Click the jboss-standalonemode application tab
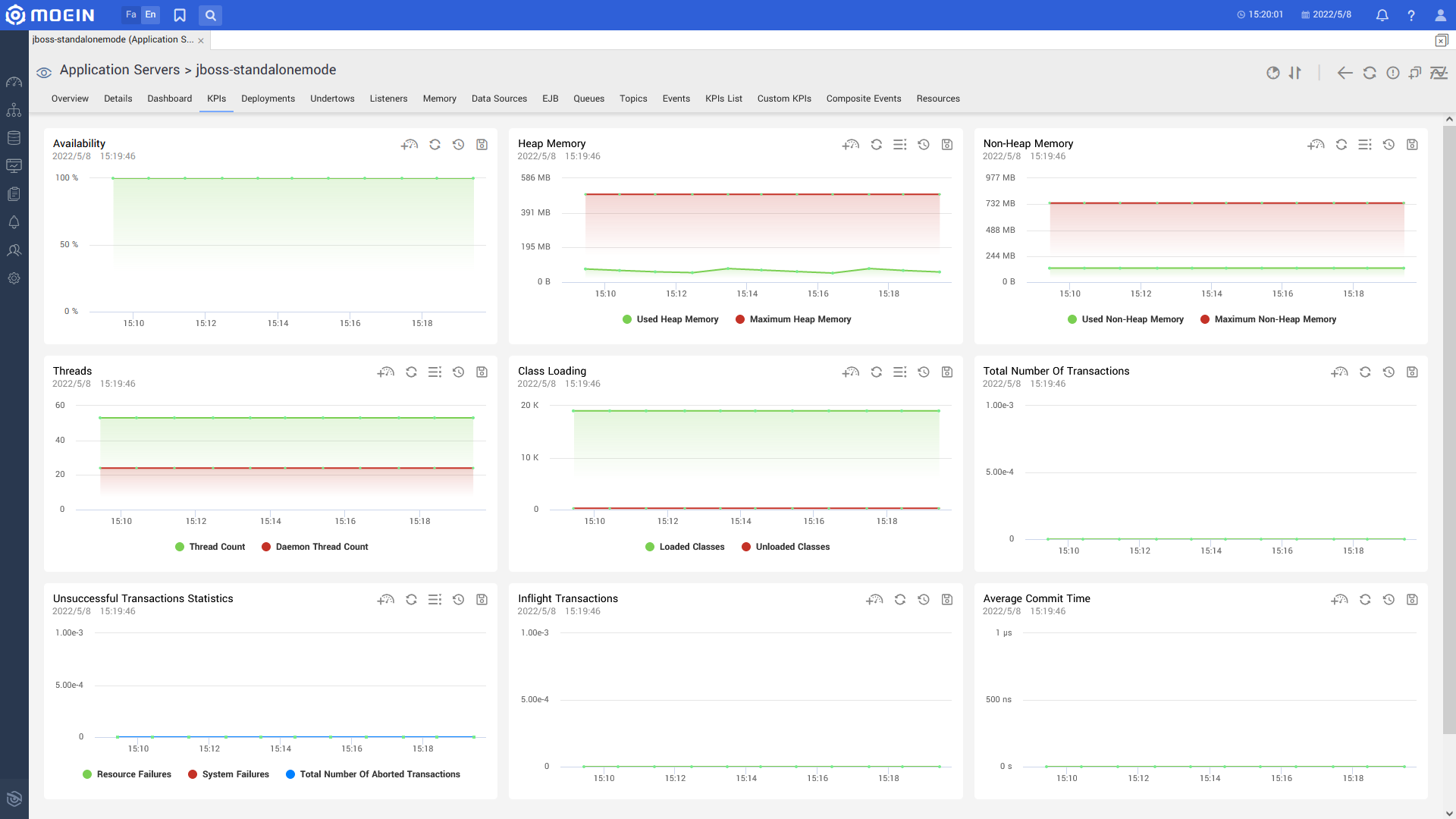The height and width of the screenshot is (819, 1456). coord(112,40)
